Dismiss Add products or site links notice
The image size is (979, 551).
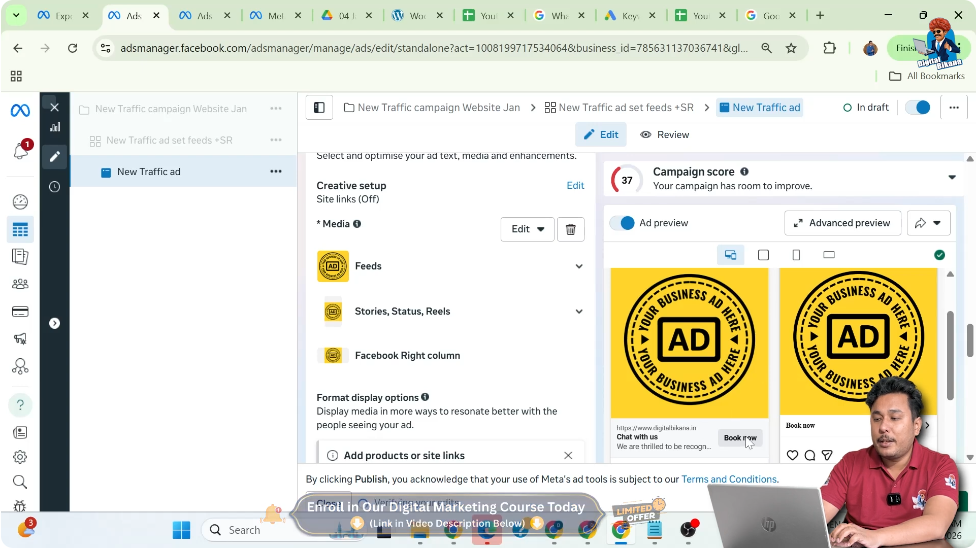(568, 456)
